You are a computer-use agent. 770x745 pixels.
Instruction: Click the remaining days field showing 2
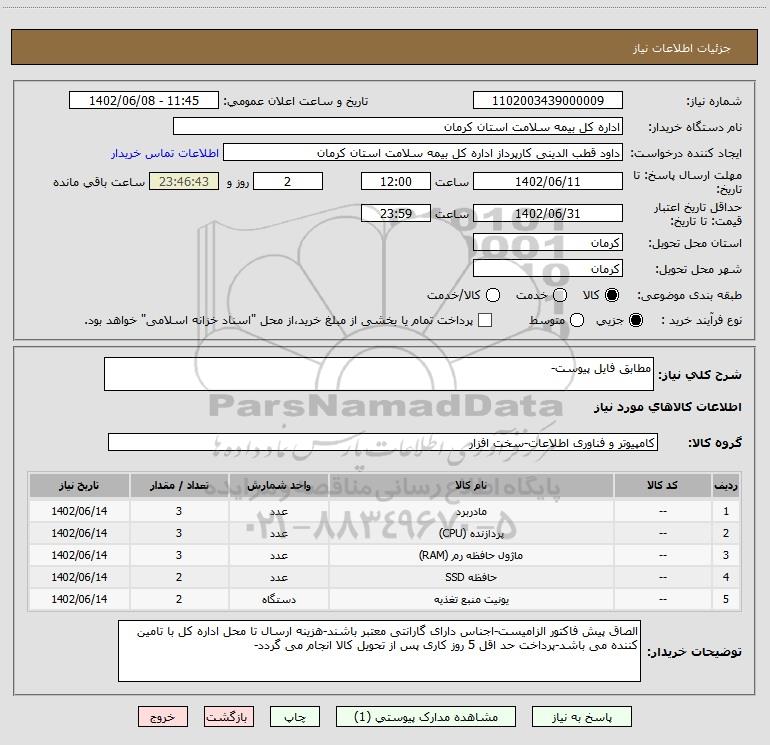tap(288, 181)
